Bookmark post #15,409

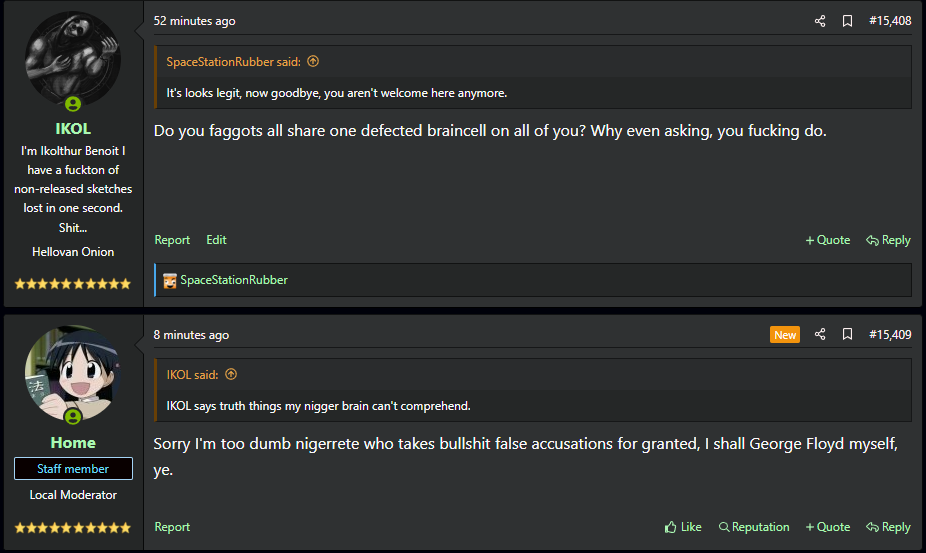(x=847, y=335)
